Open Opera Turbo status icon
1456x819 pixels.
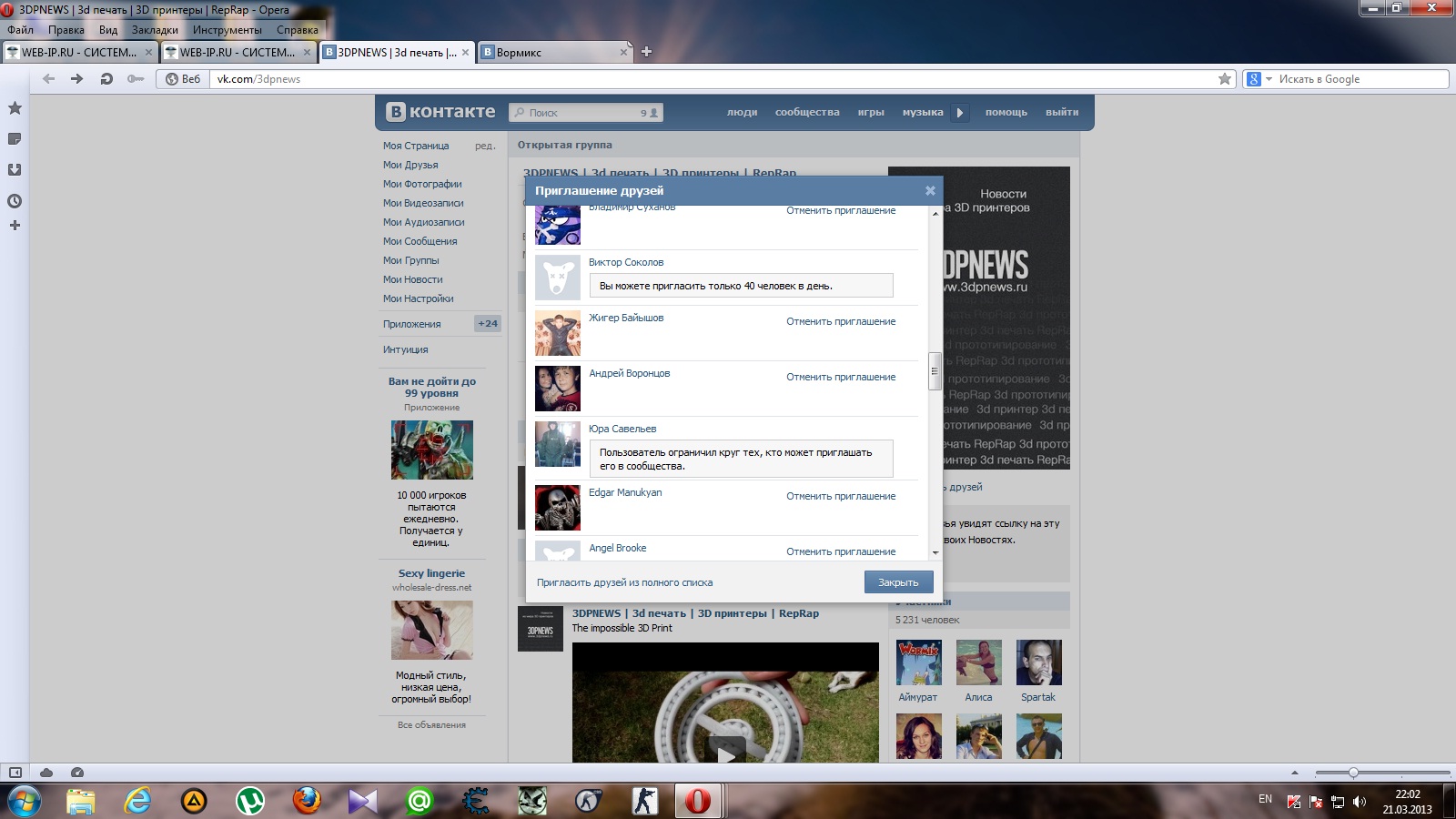point(77,773)
